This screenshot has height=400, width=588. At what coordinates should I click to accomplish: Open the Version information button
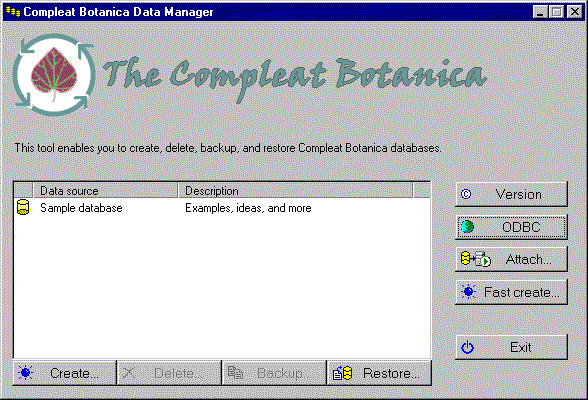click(x=511, y=194)
